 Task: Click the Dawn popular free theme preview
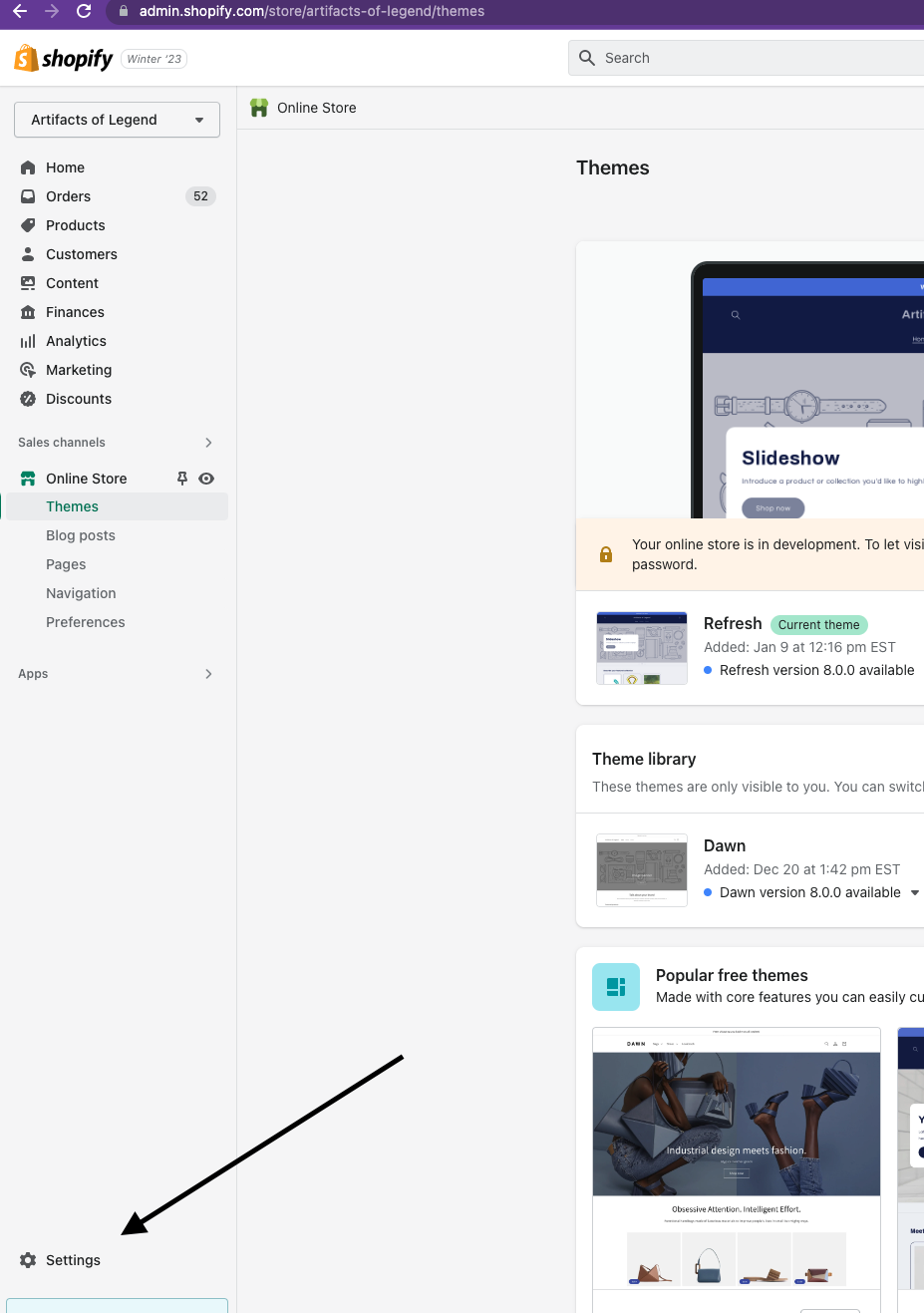(x=737, y=1169)
